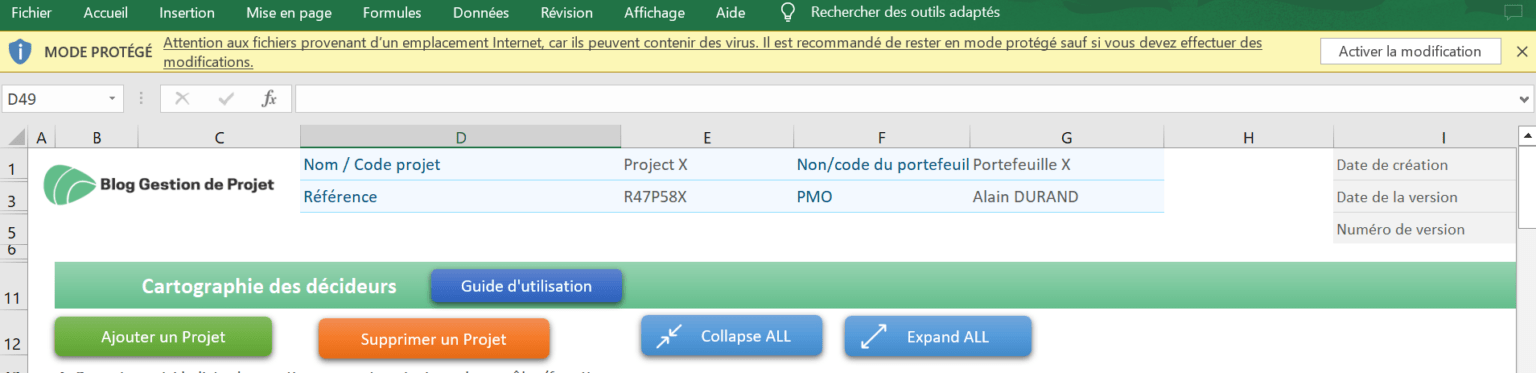The height and width of the screenshot is (373, 1536).
Task: Open the Formules ribbon tab
Action: tap(392, 13)
